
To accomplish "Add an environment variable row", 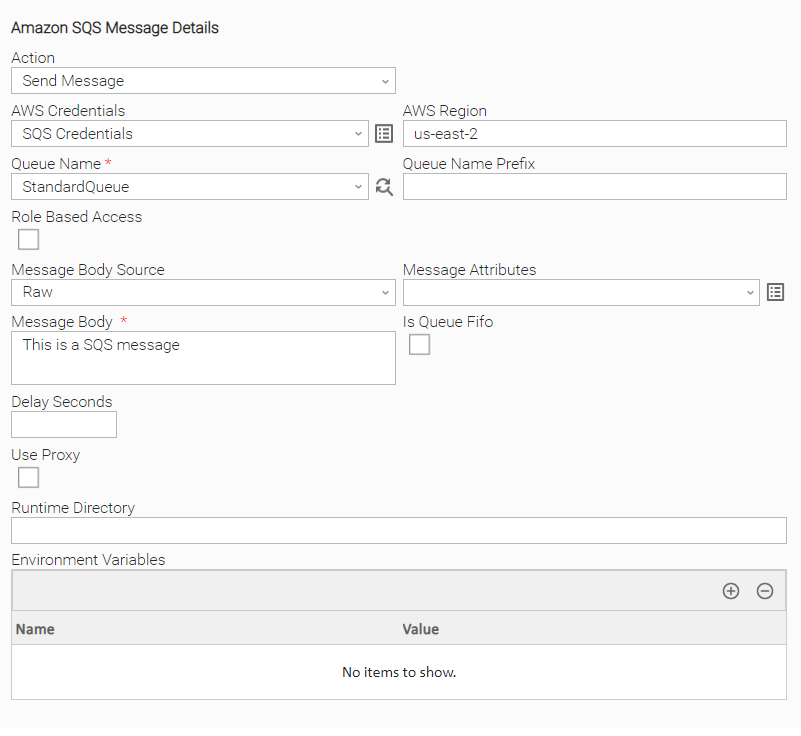I will point(731,591).
